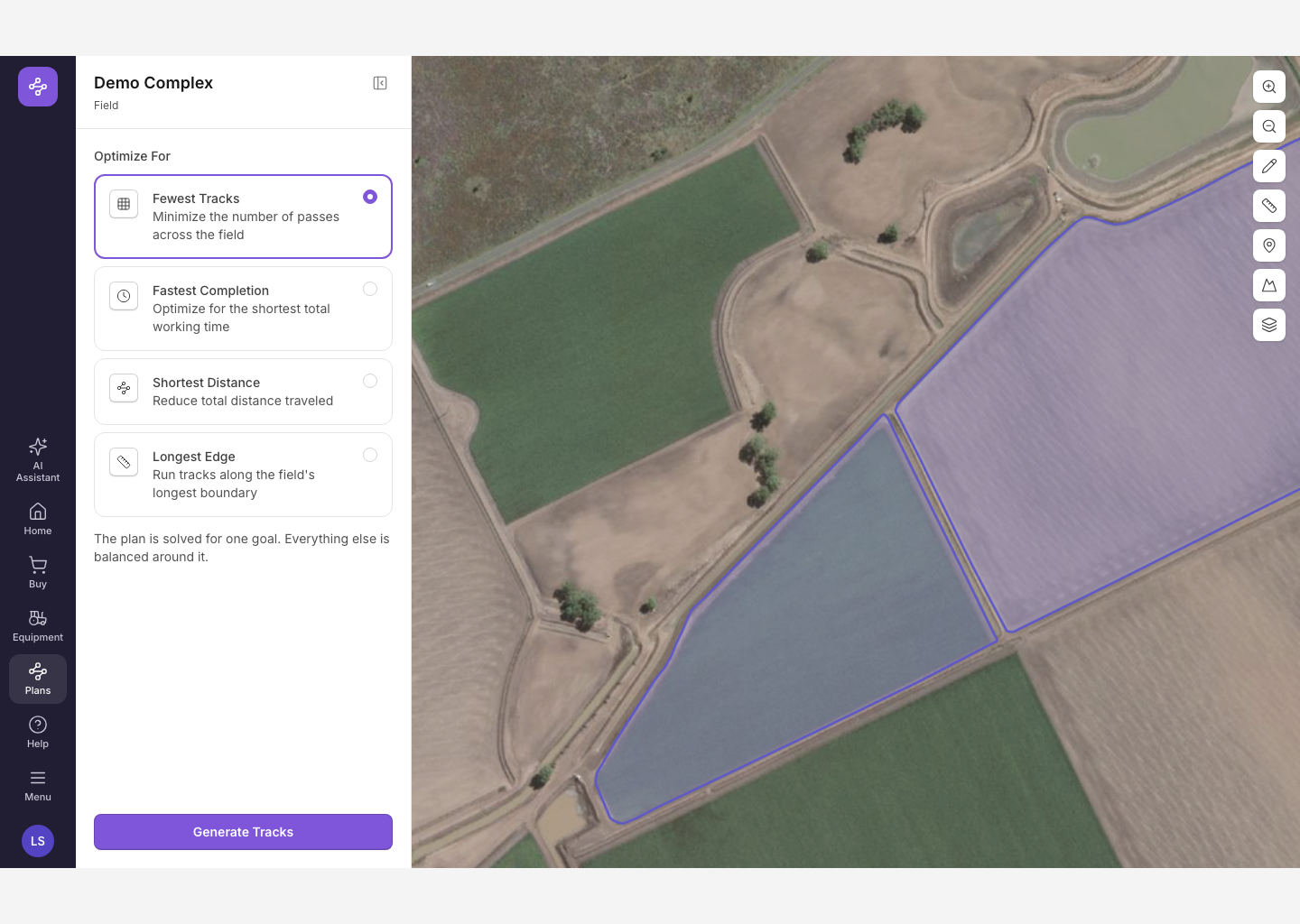The image size is (1300, 924).
Task: Click the Generate Tracks button
Action: click(243, 832)
